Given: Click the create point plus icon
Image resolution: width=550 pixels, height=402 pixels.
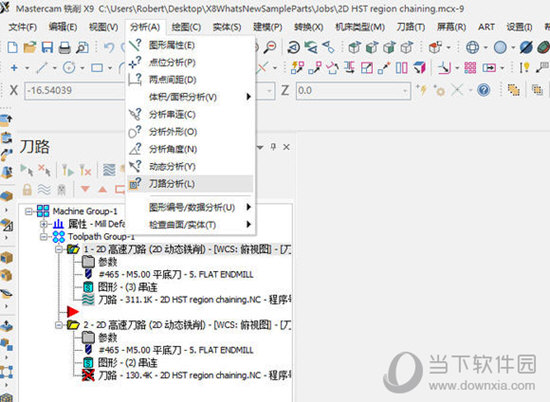Looking at the screenshot, I should (x=14, y=67).
